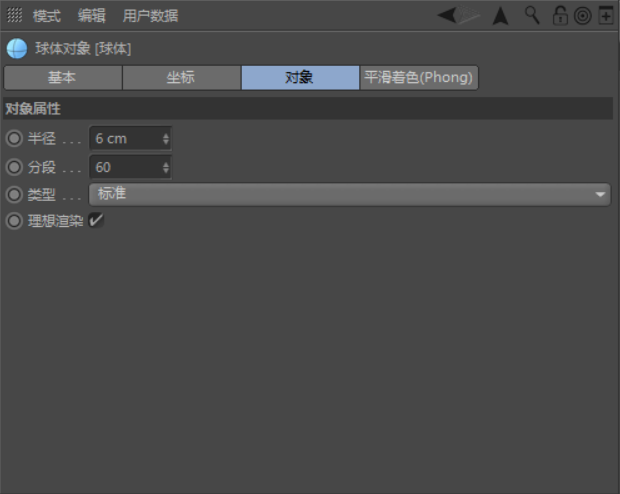Open the 模式 menu
The width and height of the screenshot is (620, 494).
click(x=46, y=16)
